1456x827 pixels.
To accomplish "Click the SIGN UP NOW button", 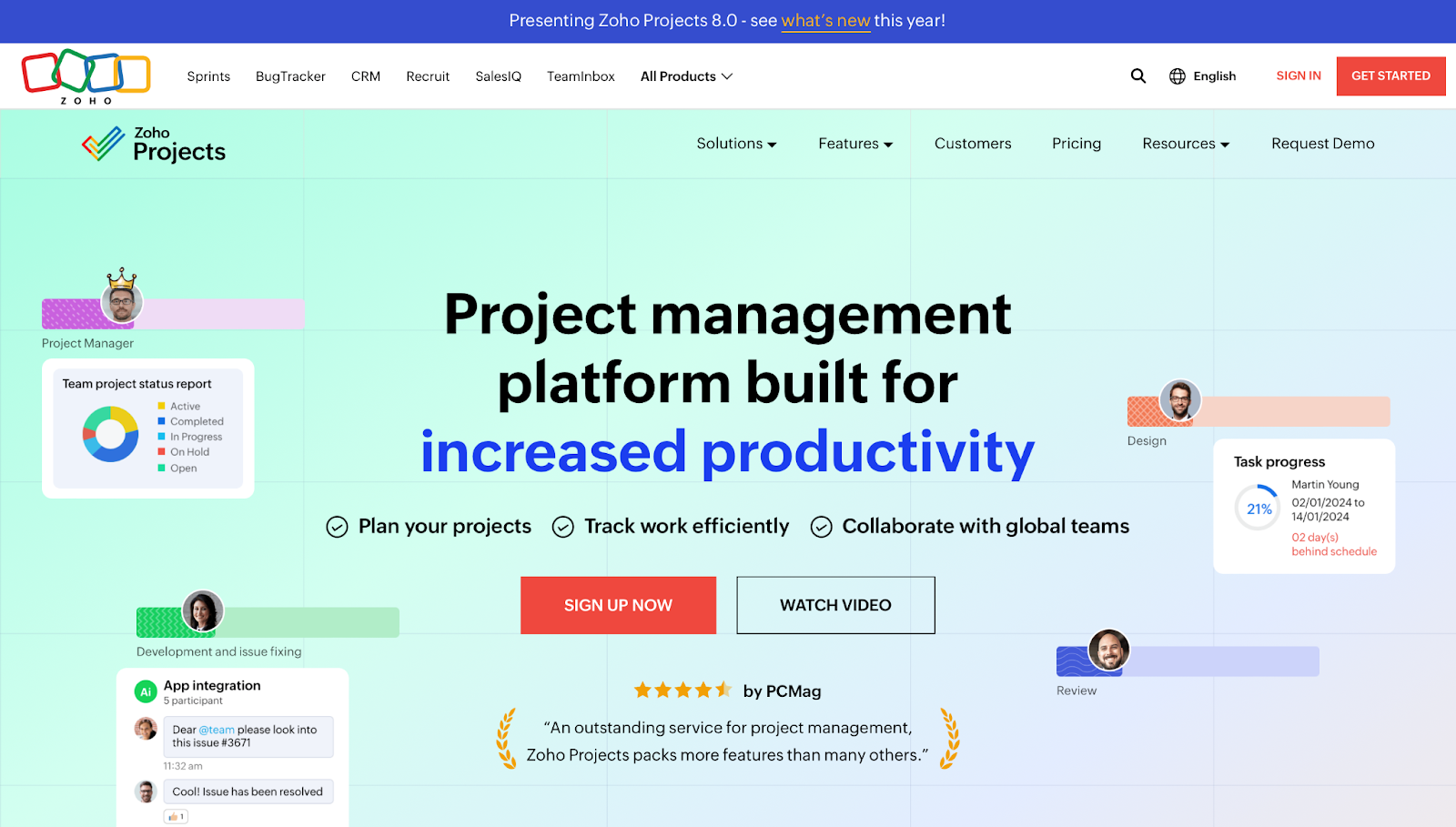I will [x=618, y=605].
